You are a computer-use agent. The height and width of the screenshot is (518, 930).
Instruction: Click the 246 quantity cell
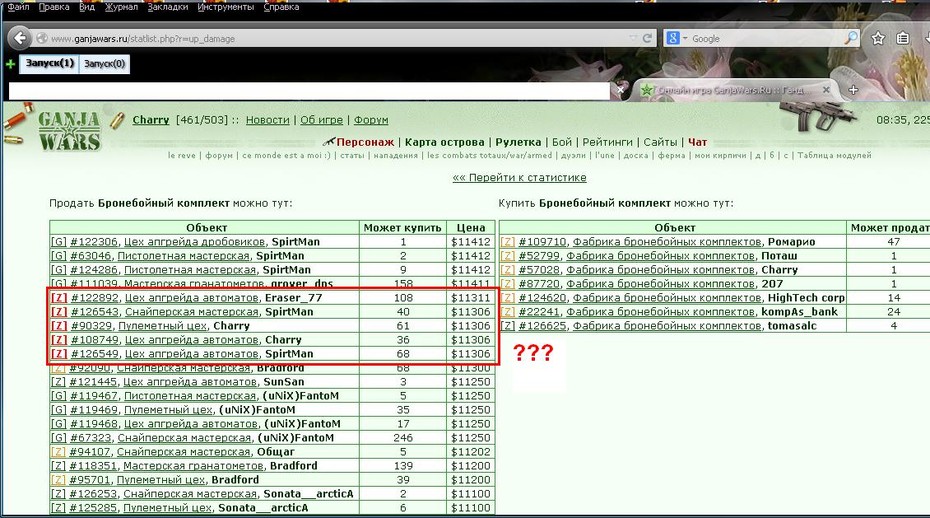coord(403,438)
